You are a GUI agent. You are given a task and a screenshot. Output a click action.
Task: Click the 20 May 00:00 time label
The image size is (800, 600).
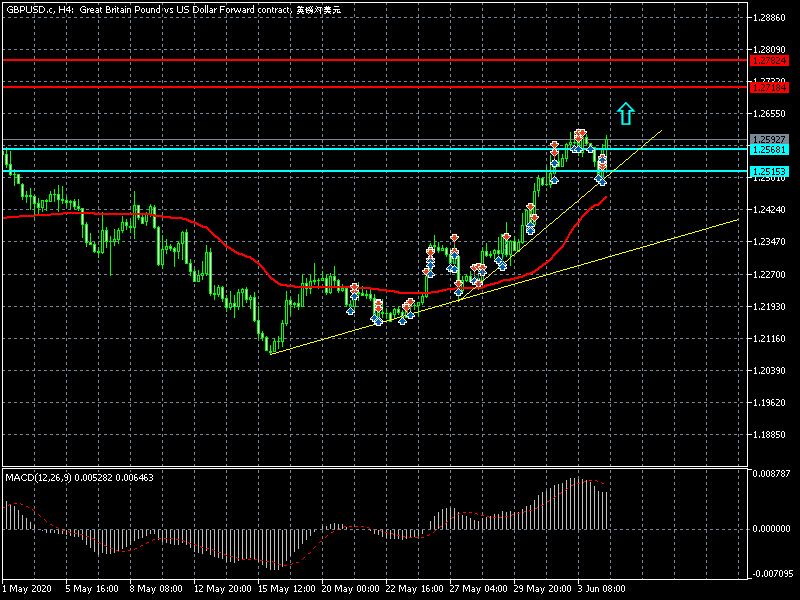point(351,589)
